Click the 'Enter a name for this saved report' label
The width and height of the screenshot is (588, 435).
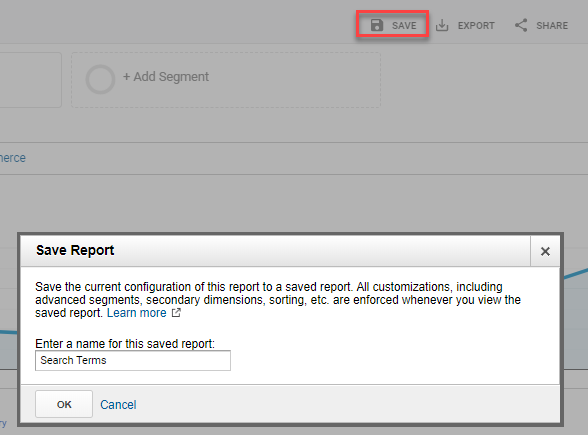125,344
